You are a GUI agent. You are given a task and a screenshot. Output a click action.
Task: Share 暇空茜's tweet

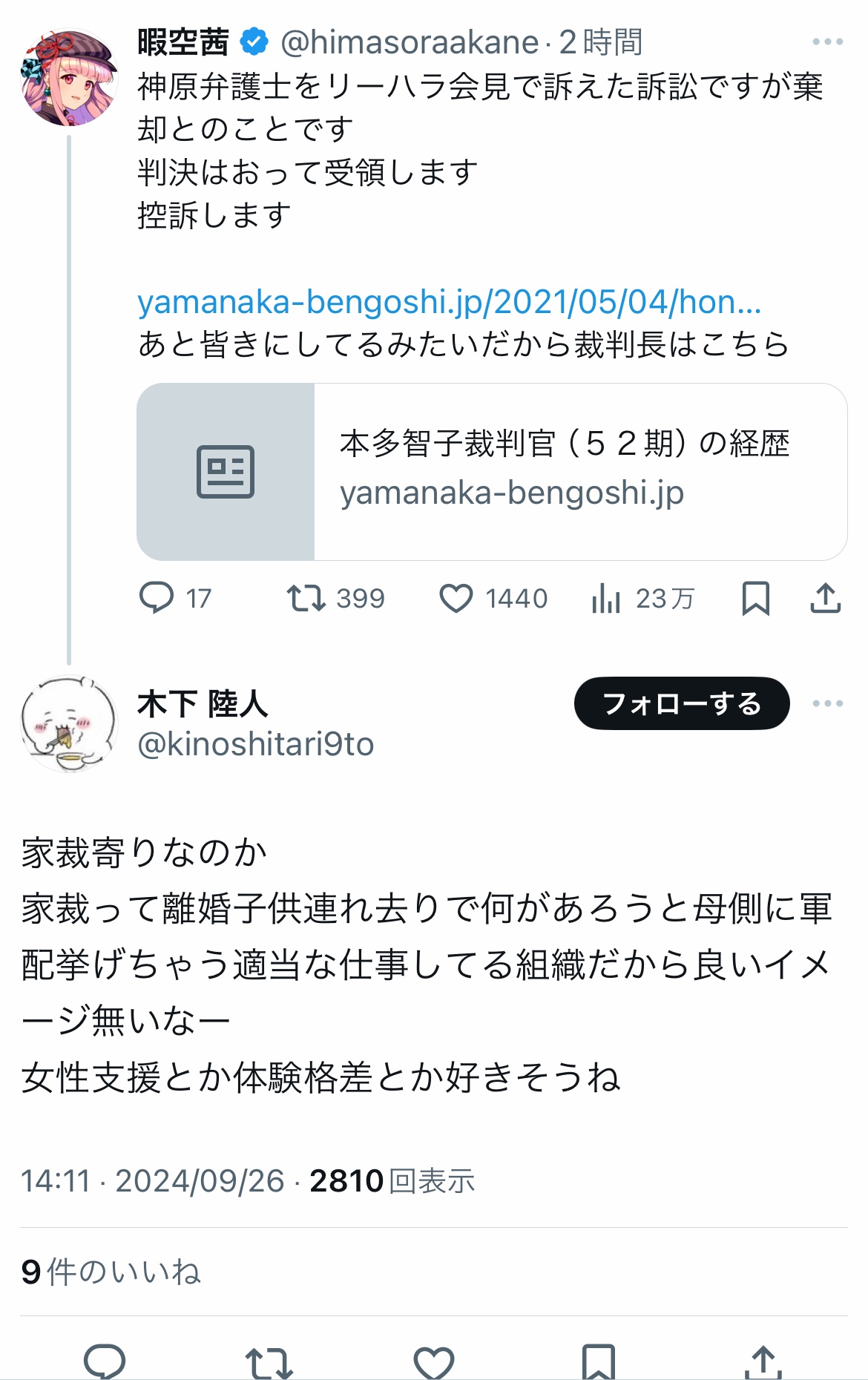pos(825,598)
